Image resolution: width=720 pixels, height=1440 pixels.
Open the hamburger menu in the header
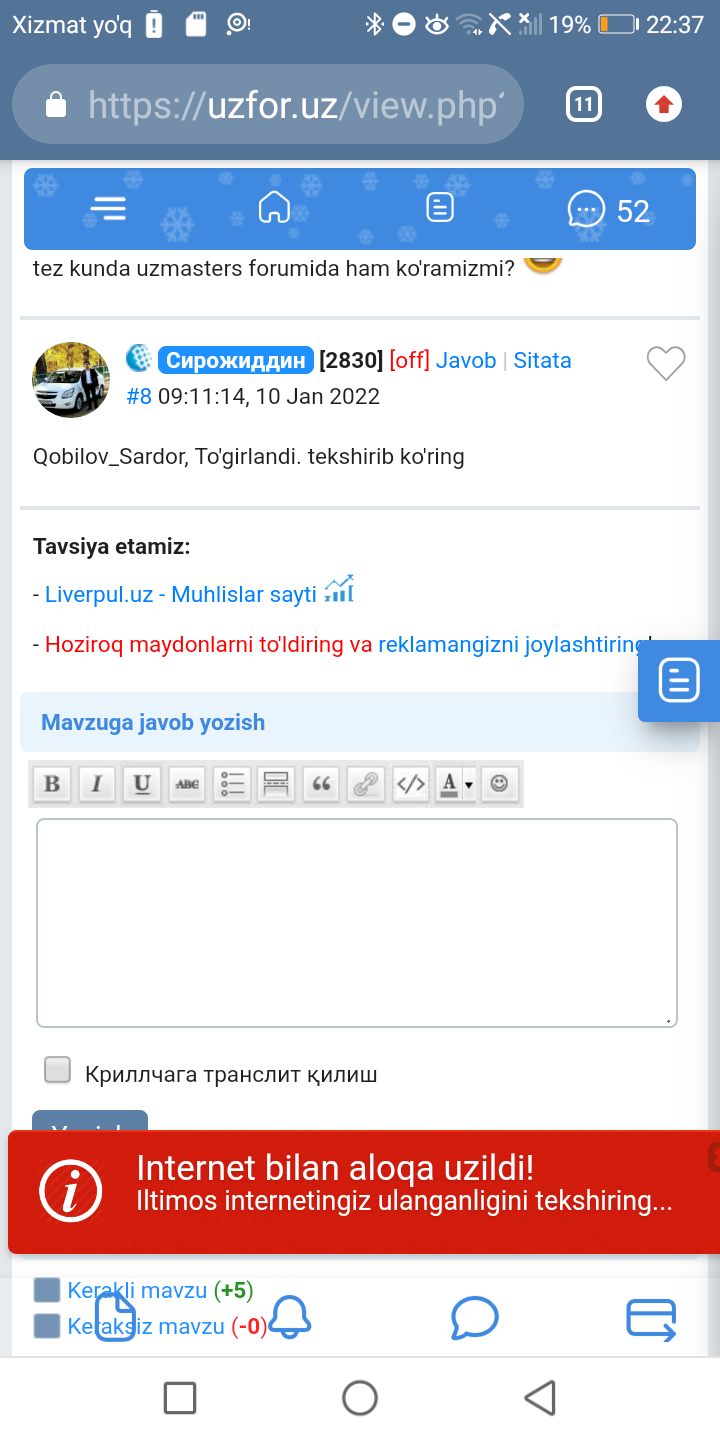tap(108, 208)
